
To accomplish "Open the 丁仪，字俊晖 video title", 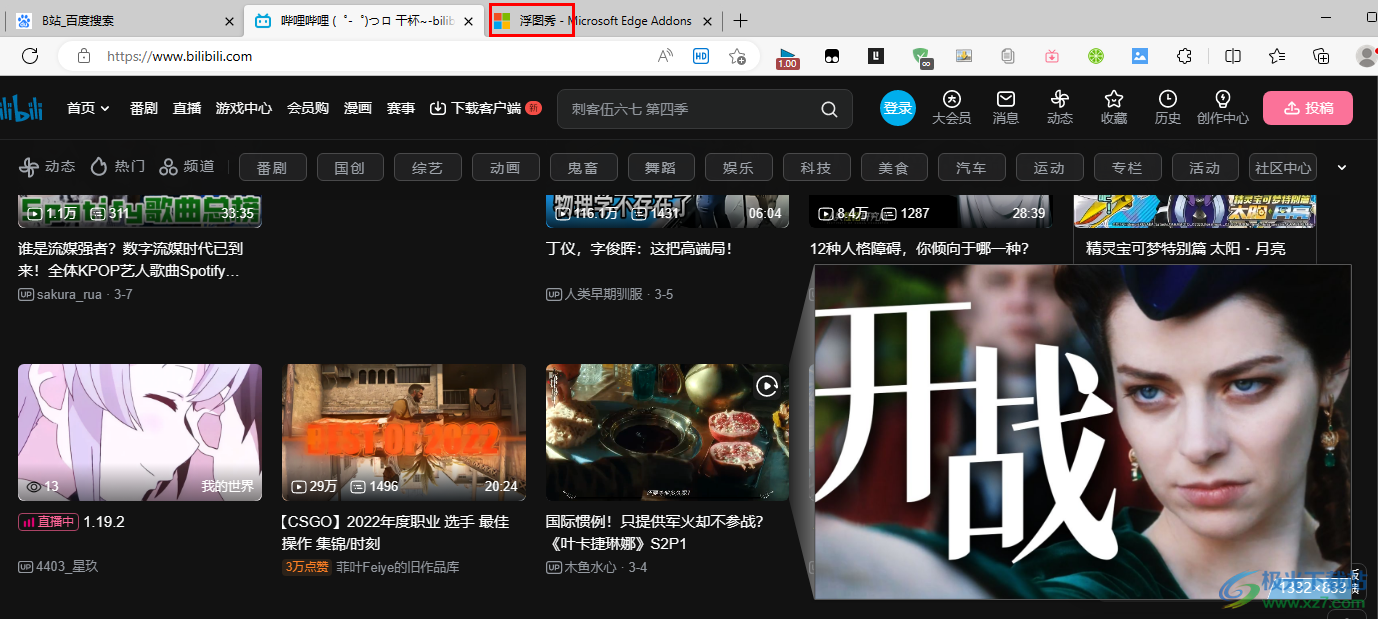I will point(639,248).
